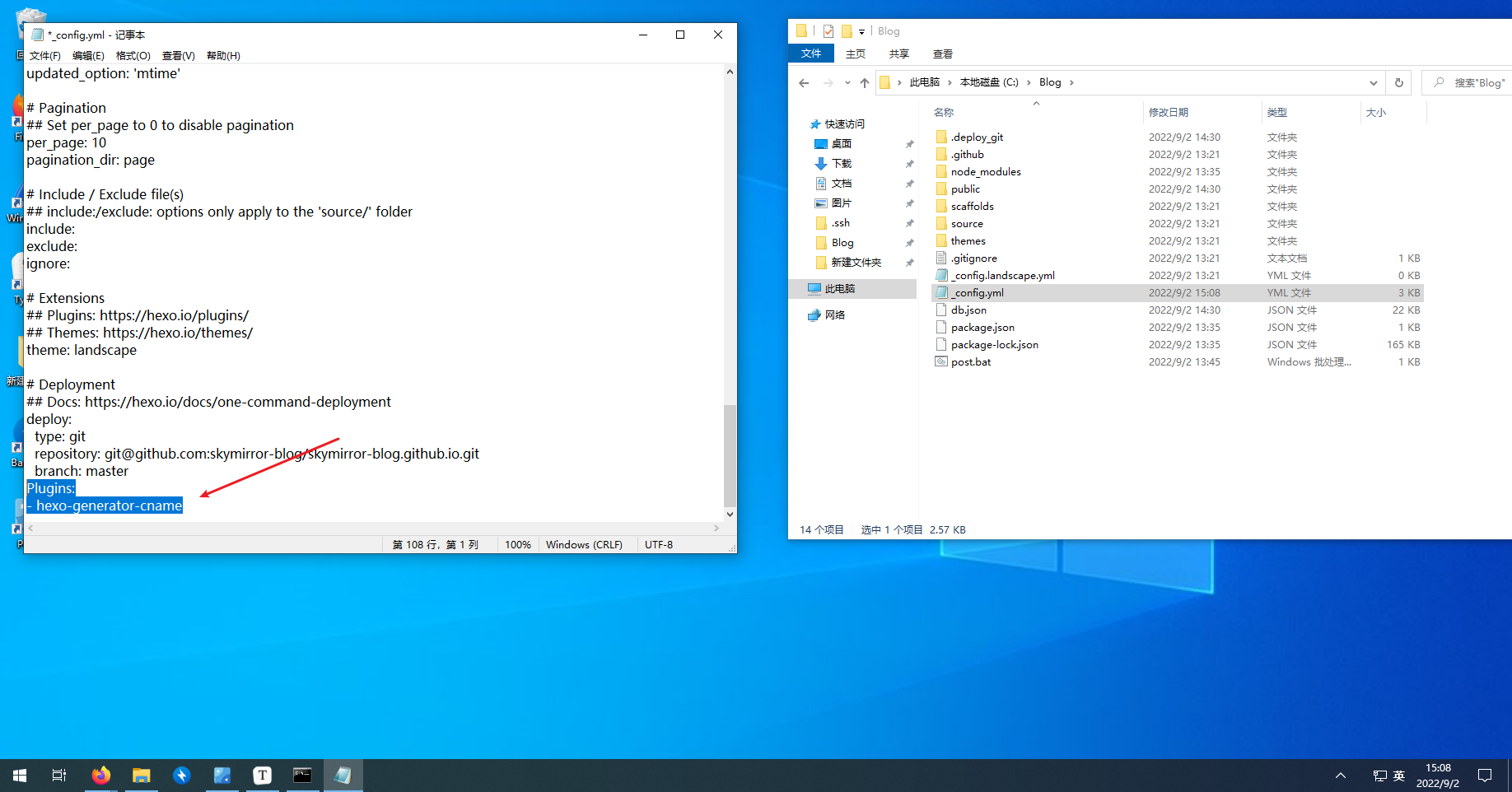Select .ssh folder in navigation pane
The image size is (1512, 792).
840,223
